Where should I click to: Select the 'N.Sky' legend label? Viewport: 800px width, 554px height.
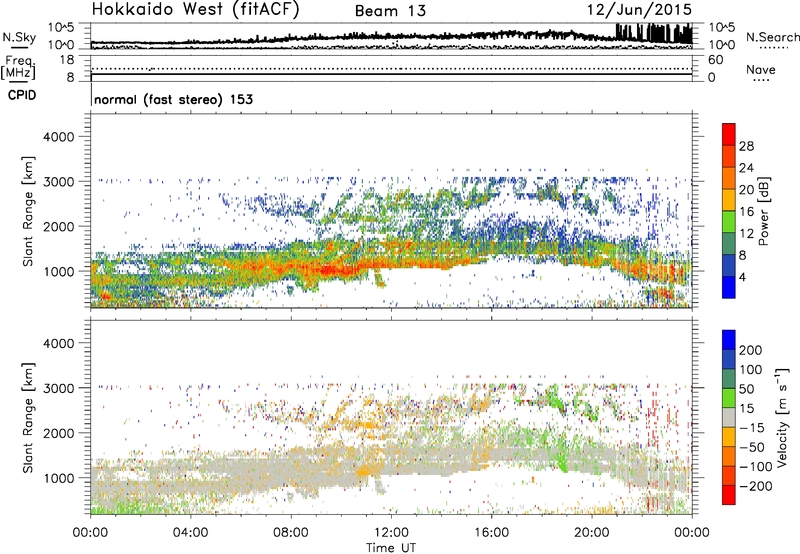point(19,37)
